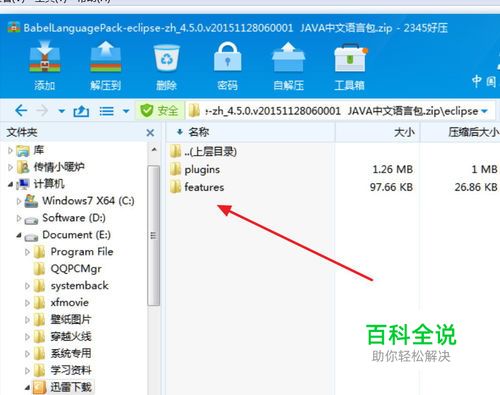500x395 pixels.
Task: Open the navigation history dropdown arrow
Action: point(62,111)
